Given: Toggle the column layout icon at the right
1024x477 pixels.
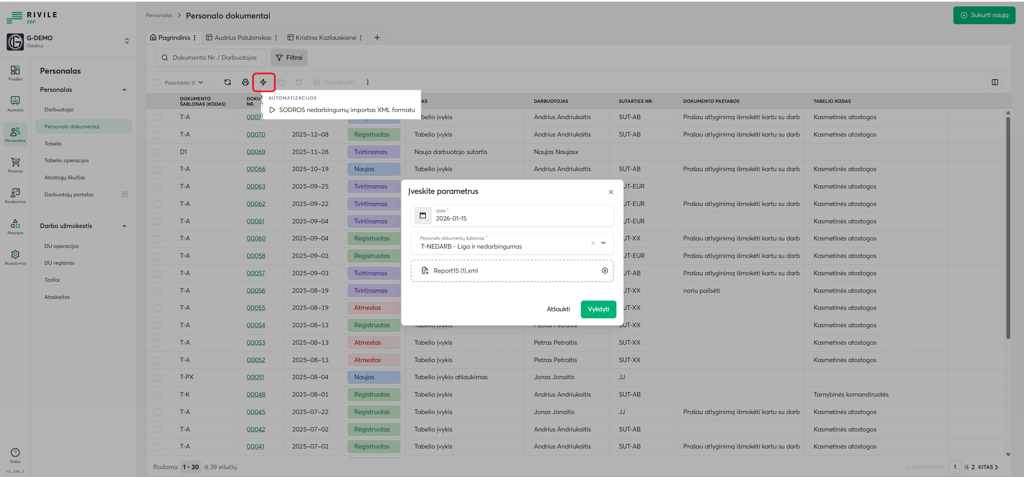Looking at the screenshot, I should (x=994, y=82).
